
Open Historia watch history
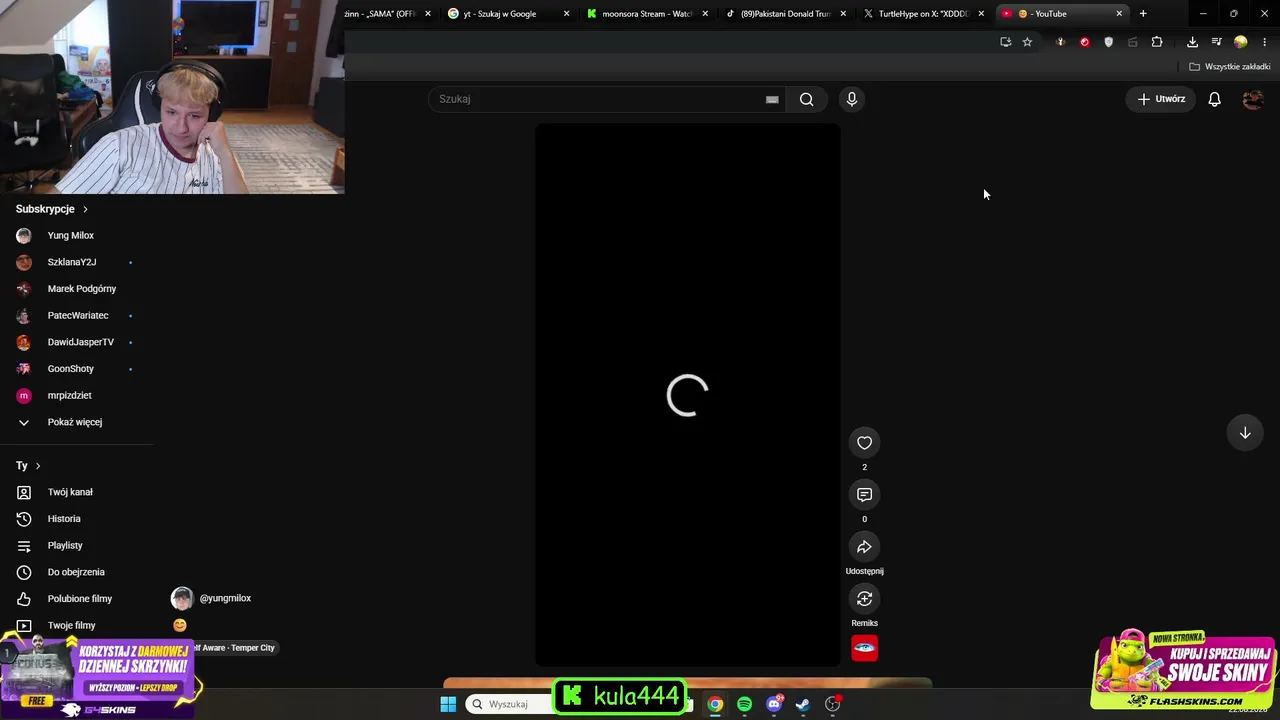pyautogui.click(x=64, y=519)
